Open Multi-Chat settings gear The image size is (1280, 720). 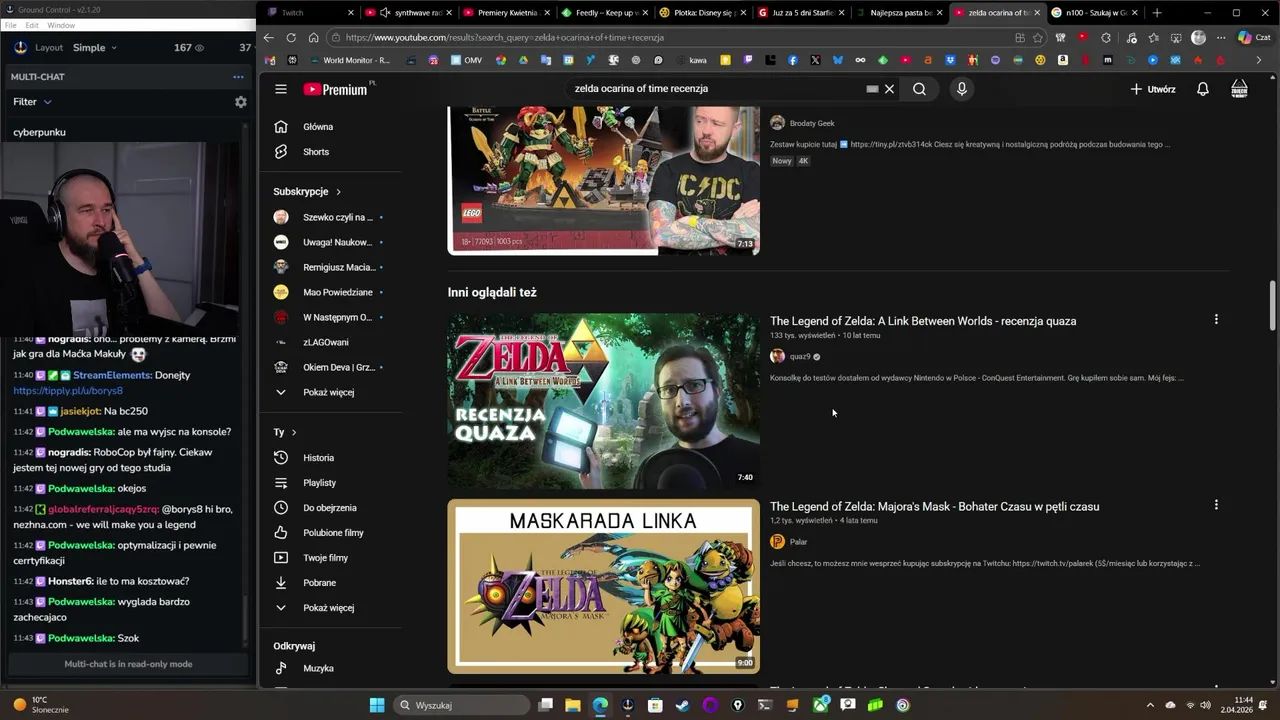[x=240, y=102]
